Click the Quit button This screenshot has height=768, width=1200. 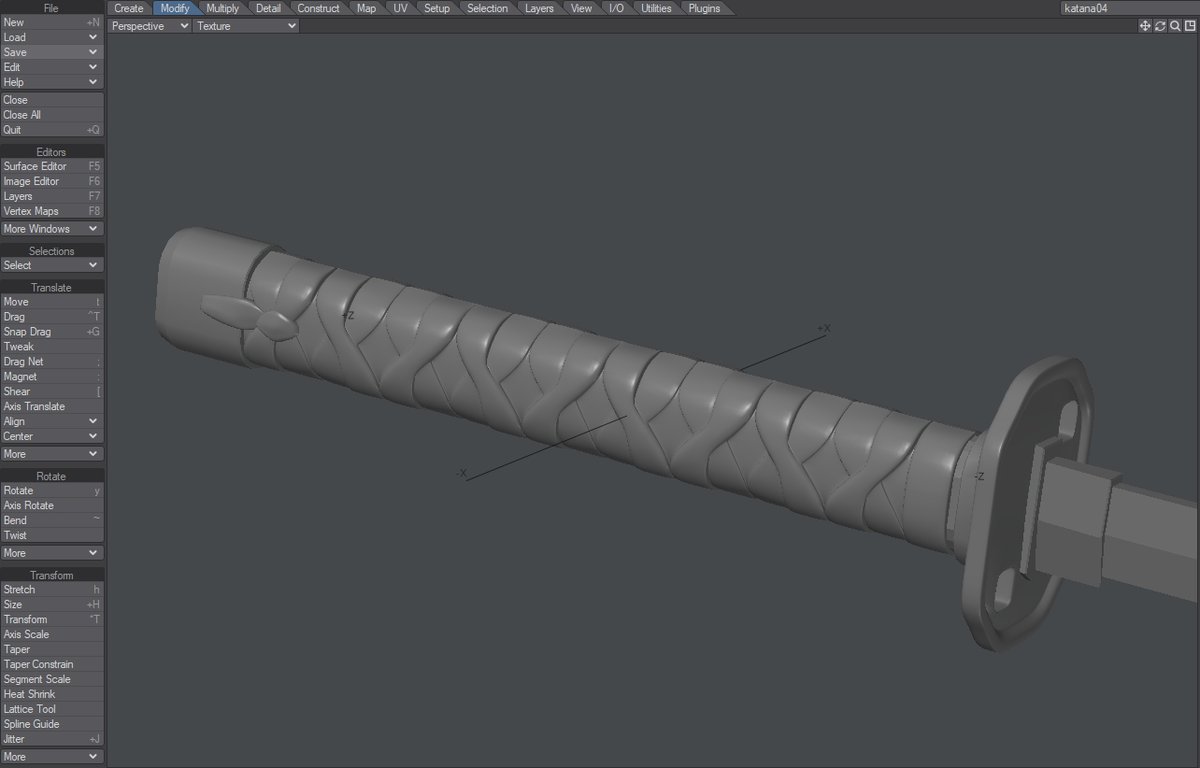click(52, 130)
